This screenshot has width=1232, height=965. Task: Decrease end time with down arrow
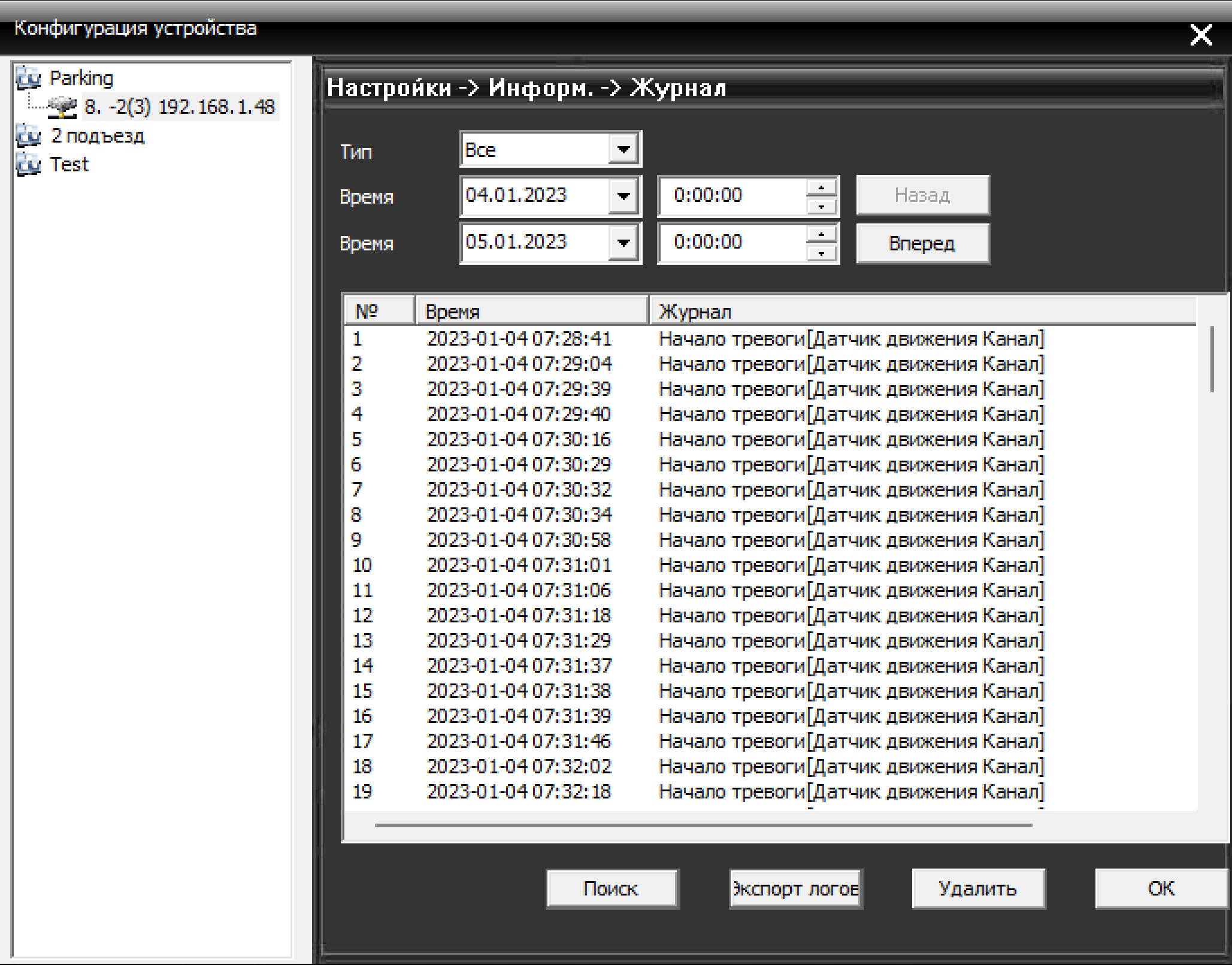pos(821,253)
